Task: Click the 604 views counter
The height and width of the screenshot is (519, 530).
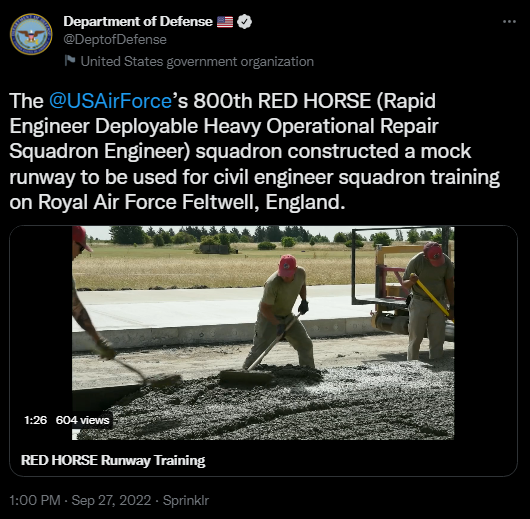Action: (x=82, y=420)
